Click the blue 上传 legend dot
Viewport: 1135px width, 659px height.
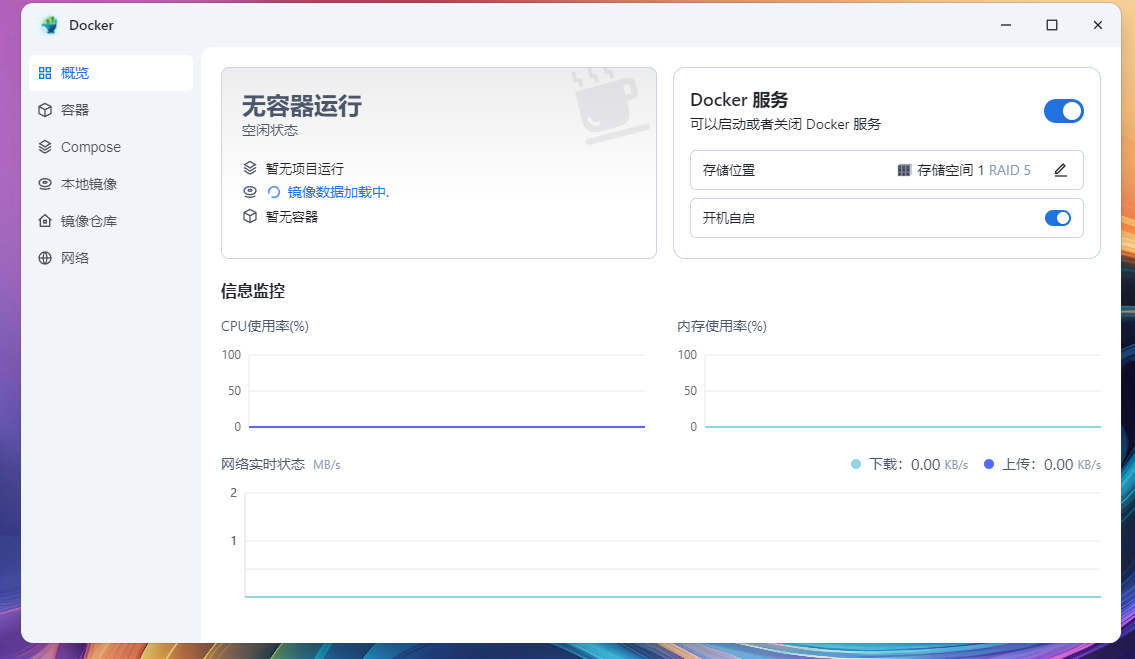(x=989, y=464)
